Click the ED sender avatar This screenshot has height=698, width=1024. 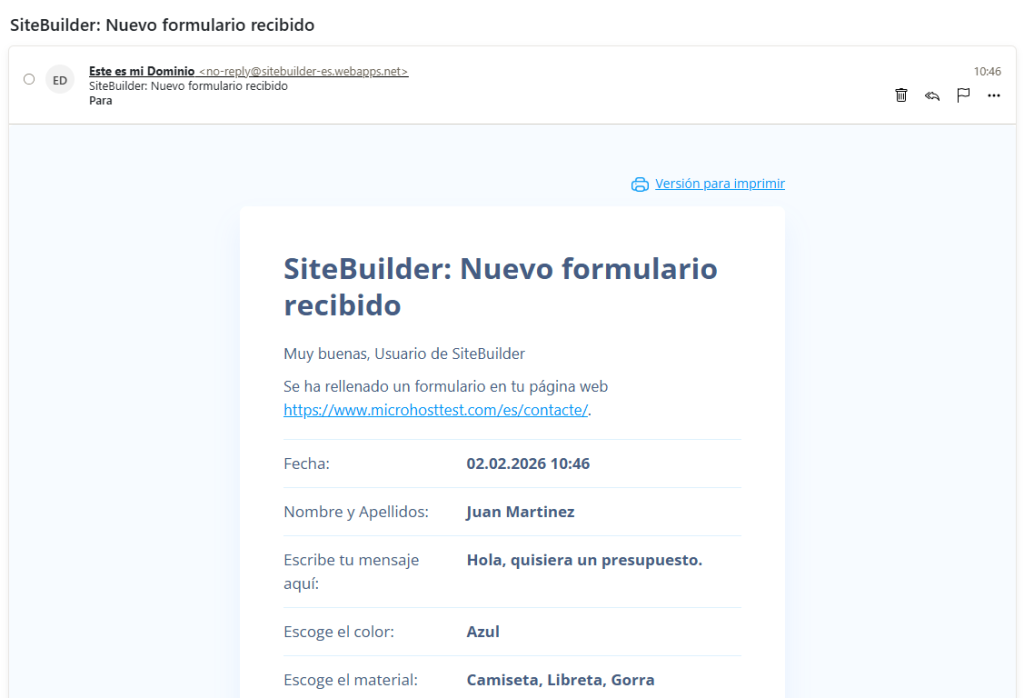tap(60, 80)
